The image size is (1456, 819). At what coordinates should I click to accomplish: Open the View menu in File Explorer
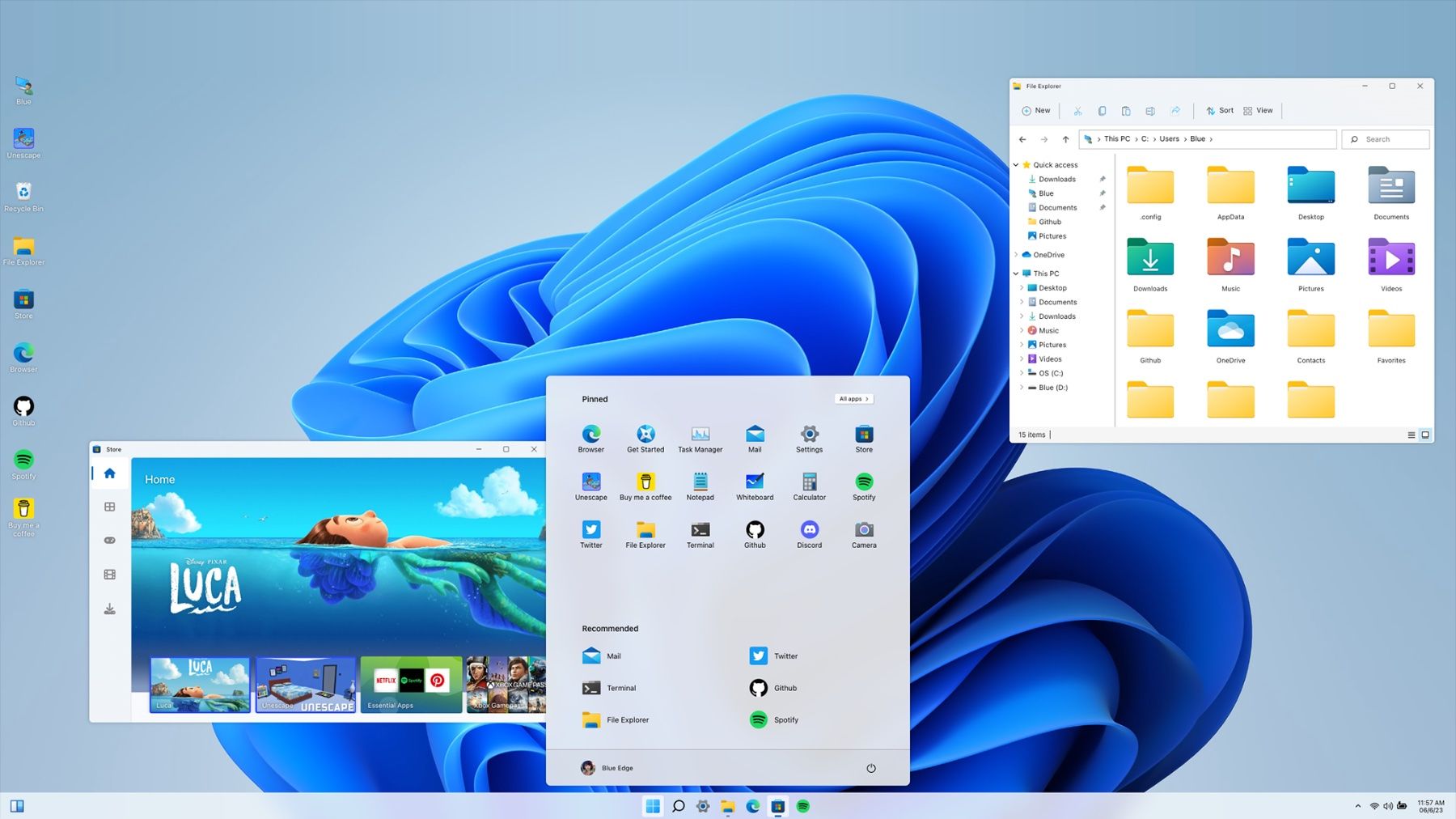[1258, 110]
